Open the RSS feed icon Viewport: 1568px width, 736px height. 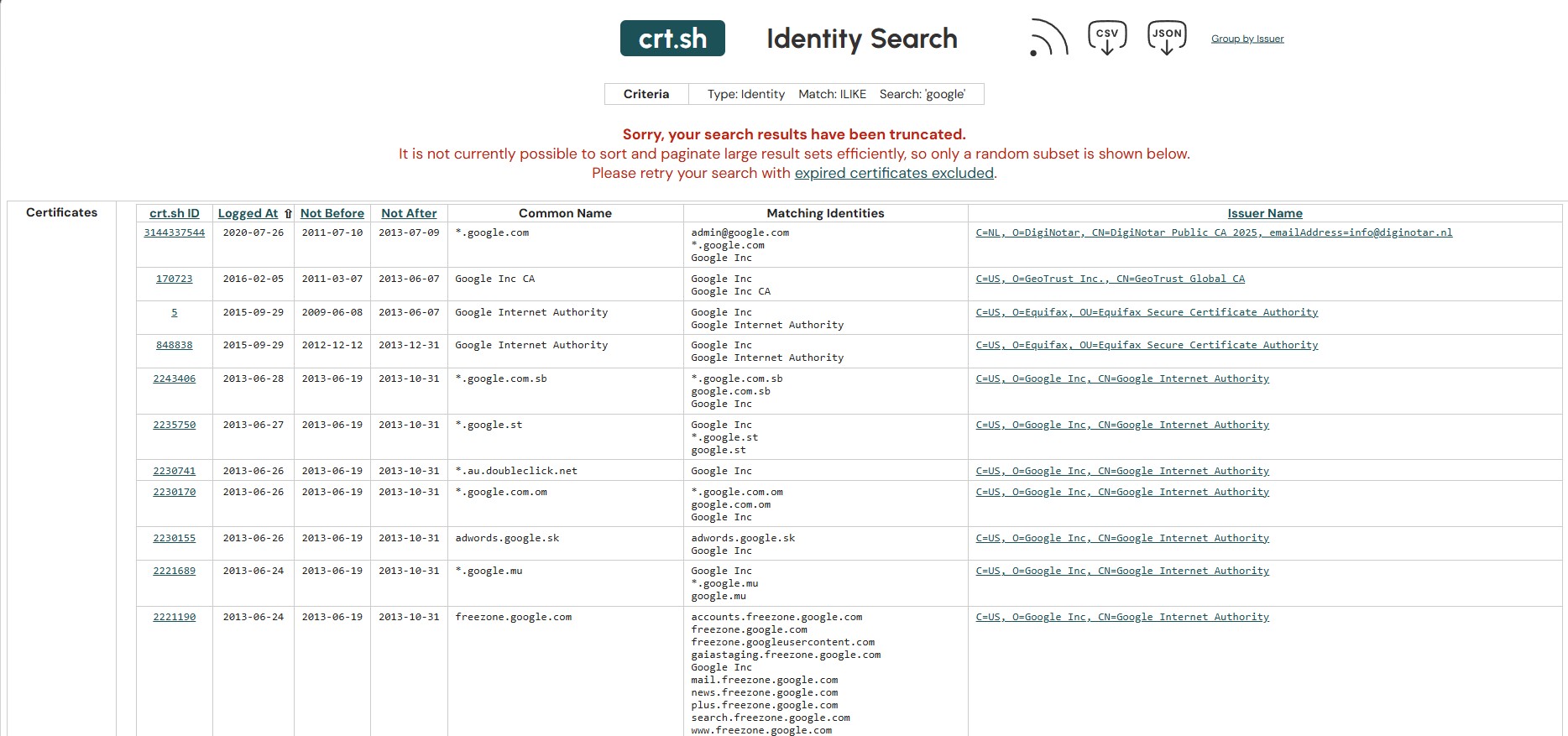click(1048, 38)
